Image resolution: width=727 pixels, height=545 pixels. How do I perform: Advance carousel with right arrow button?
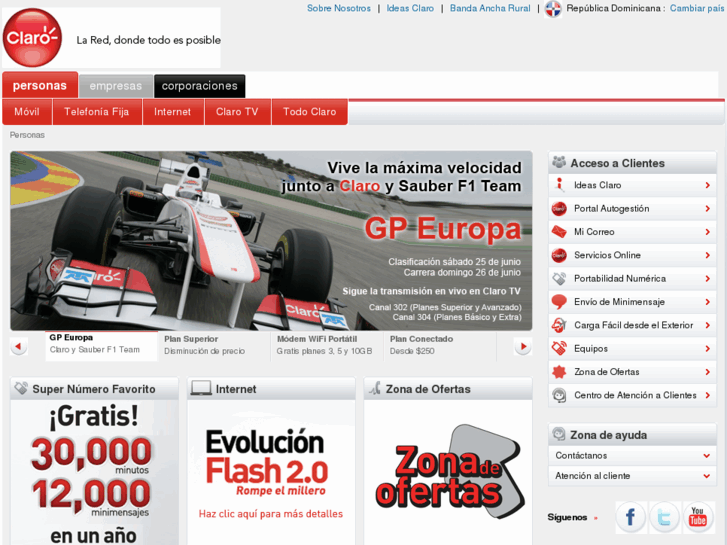tap(523, 346)
